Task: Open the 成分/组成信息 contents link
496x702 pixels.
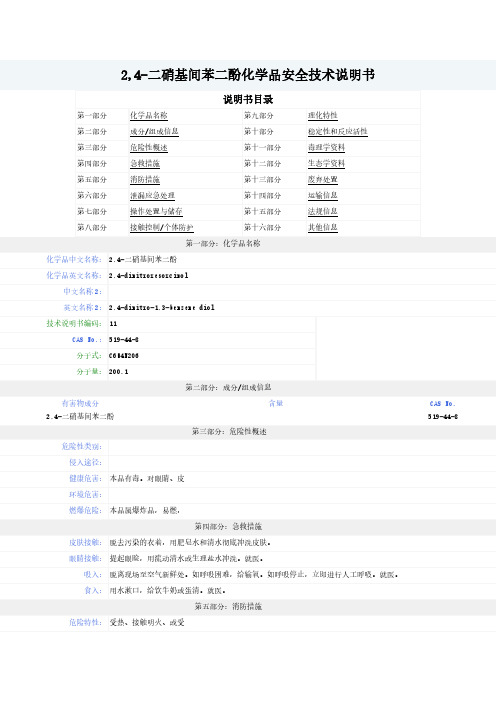Action: click(x=154, y=132)
